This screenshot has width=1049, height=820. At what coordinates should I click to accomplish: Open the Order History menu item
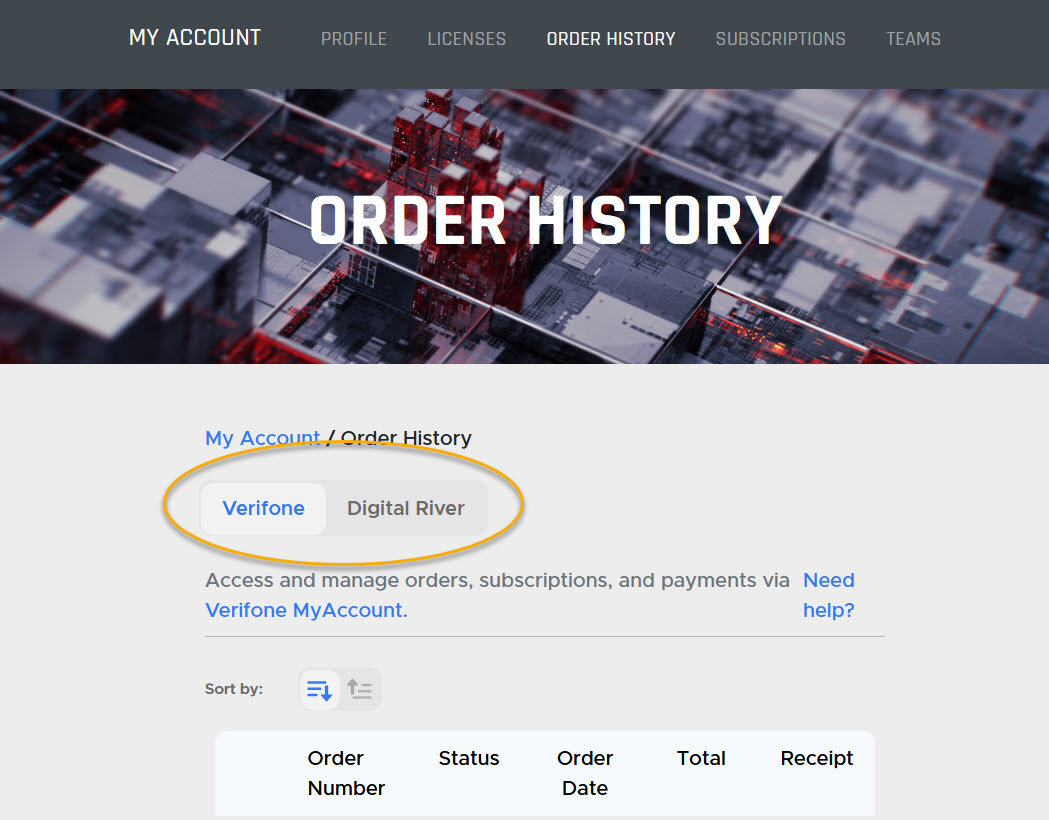[611, 39]
